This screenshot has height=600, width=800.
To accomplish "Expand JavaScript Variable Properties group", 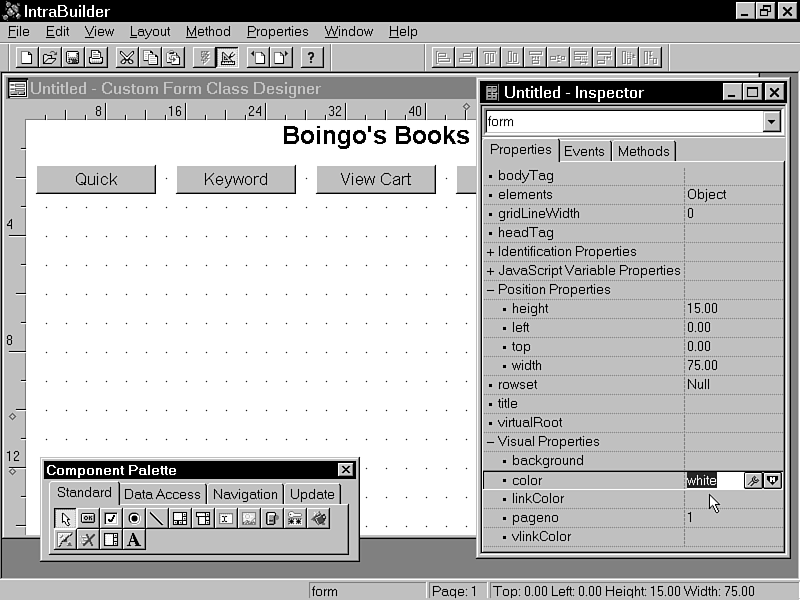I will (x=490, y=271).
